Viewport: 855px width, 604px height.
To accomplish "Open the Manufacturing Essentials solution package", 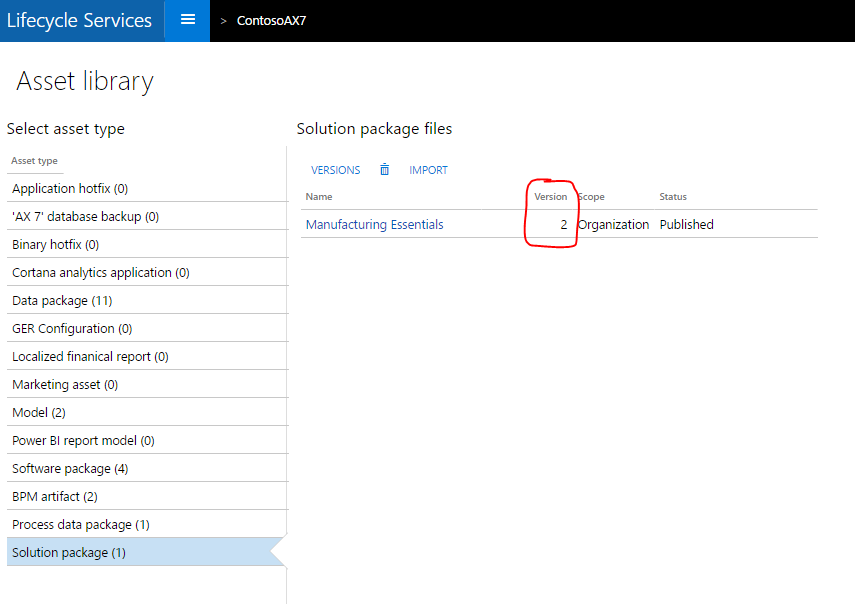I will (374, 225).
